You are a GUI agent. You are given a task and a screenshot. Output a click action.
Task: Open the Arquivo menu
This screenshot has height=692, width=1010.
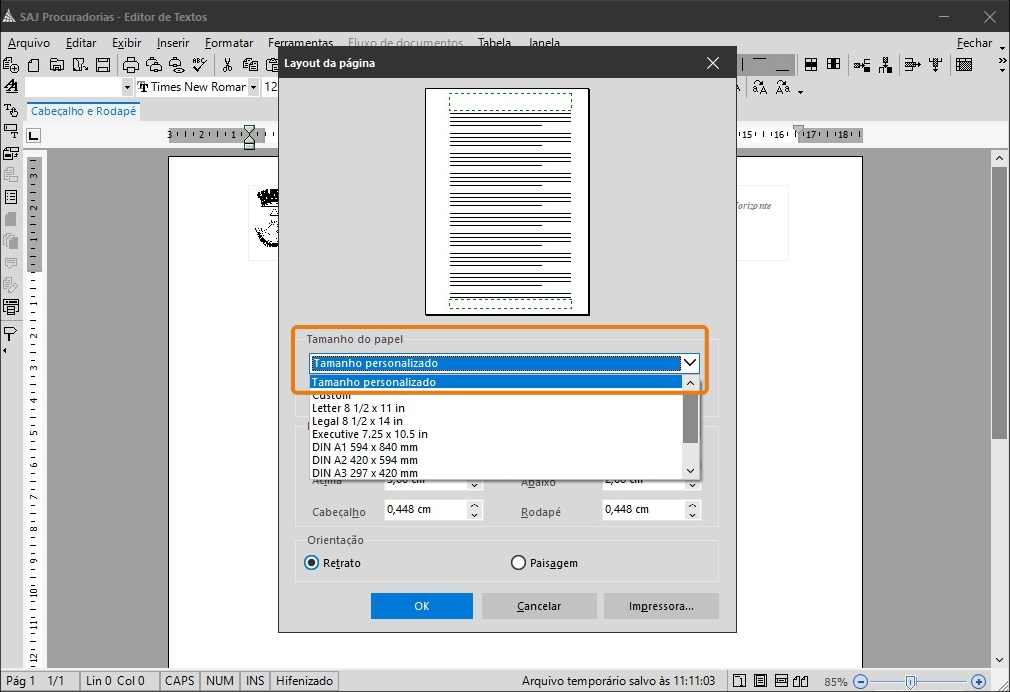[29, 43]
